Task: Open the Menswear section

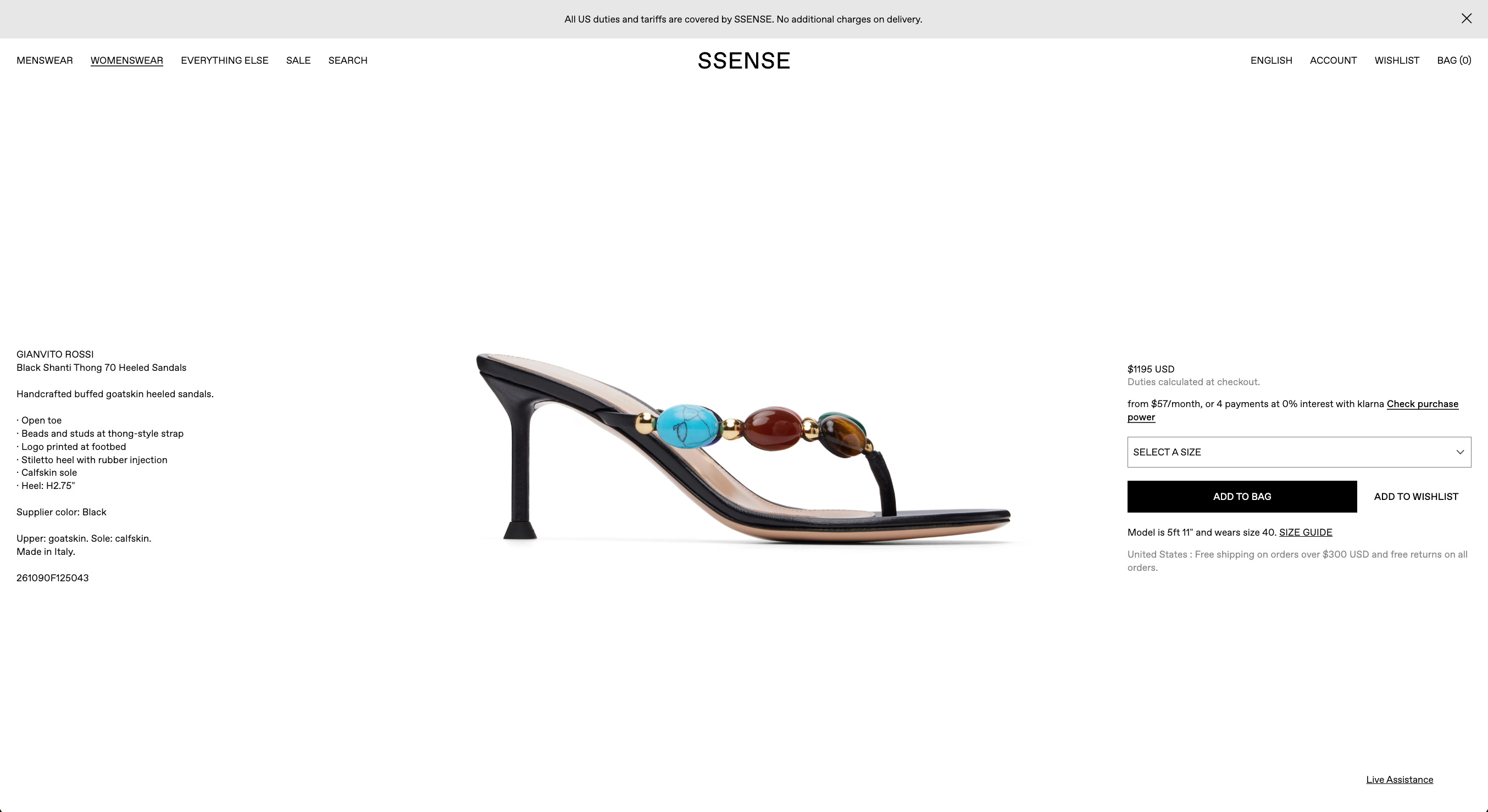Action: click(x=45, y=60)
